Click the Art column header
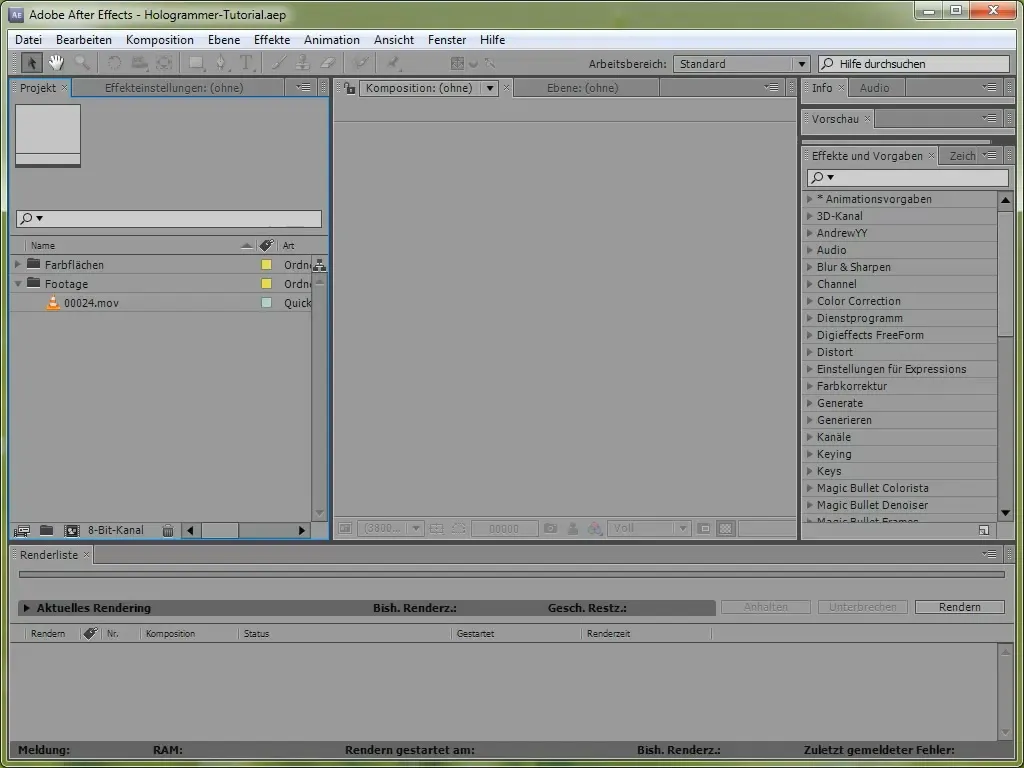The height and width of the screenshot is (768, 1024). [289, 246]
